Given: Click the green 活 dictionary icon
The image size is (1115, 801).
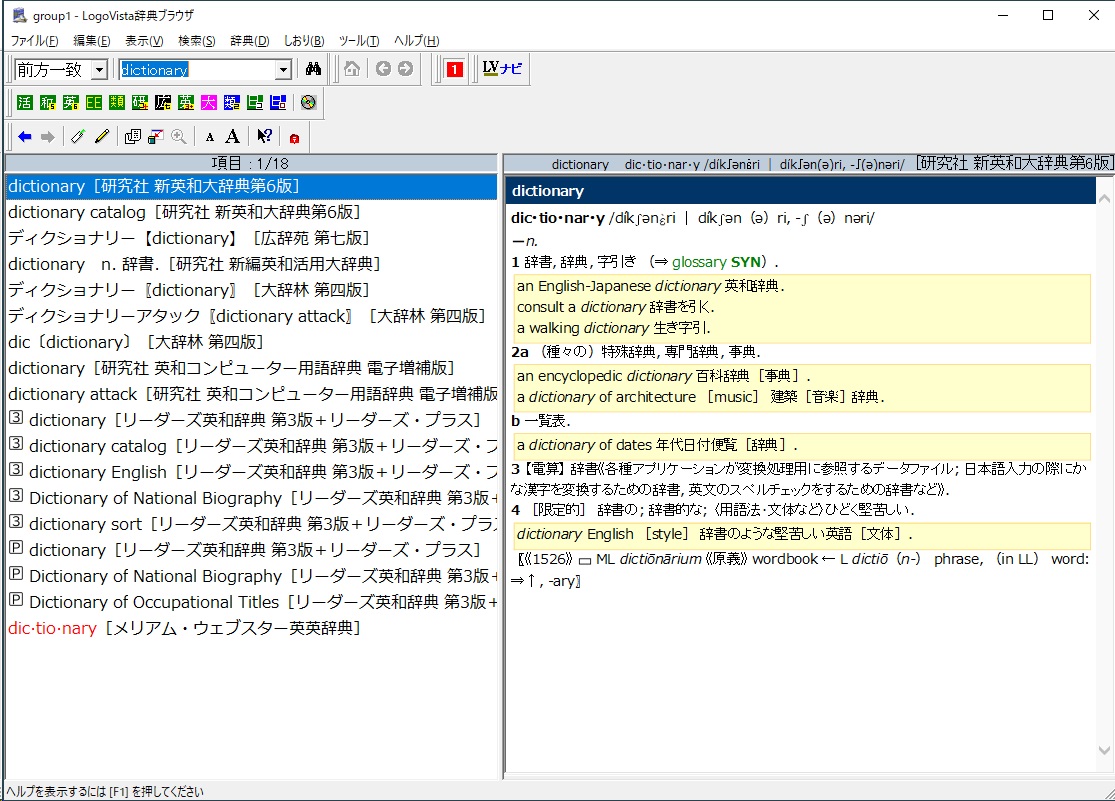Looking at the screenshot, I should 25,102.
